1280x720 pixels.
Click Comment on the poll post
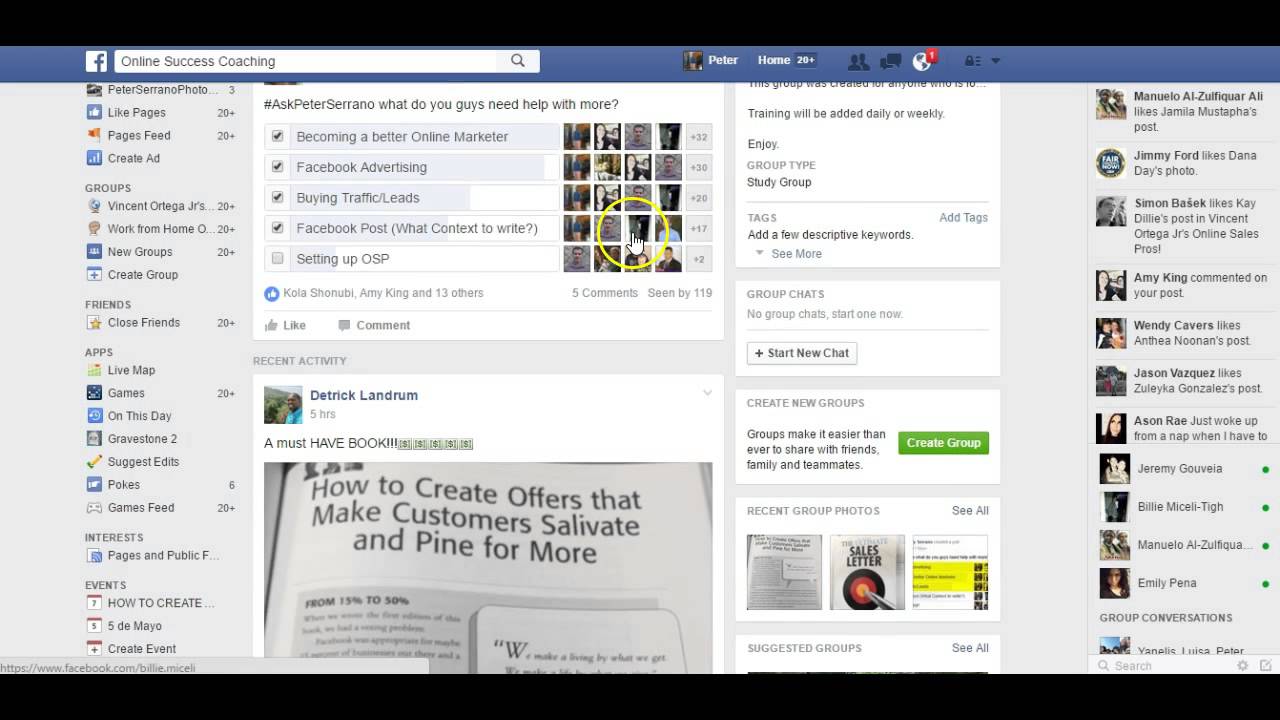[x=374, y=325]
